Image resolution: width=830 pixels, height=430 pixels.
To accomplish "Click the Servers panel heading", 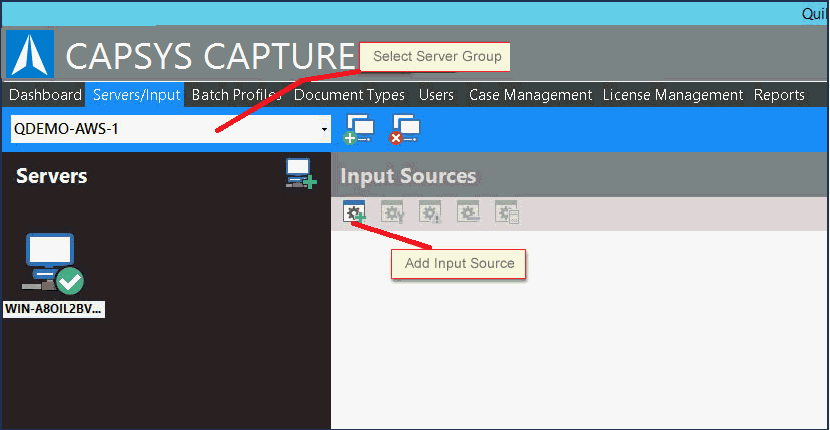I will (x=52, y=176).
